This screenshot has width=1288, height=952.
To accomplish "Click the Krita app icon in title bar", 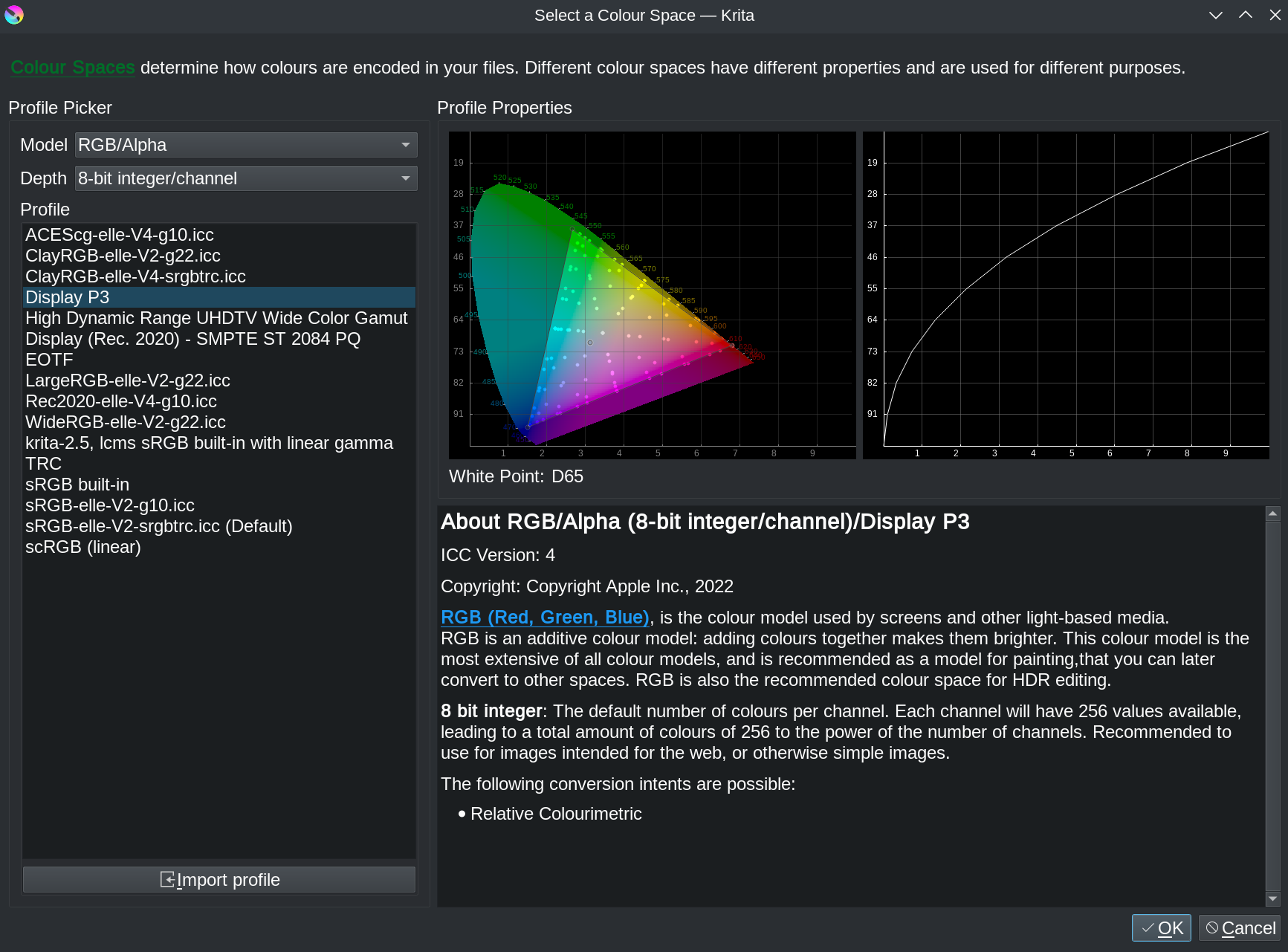I will pyautogui.click(x=13, y=15).
